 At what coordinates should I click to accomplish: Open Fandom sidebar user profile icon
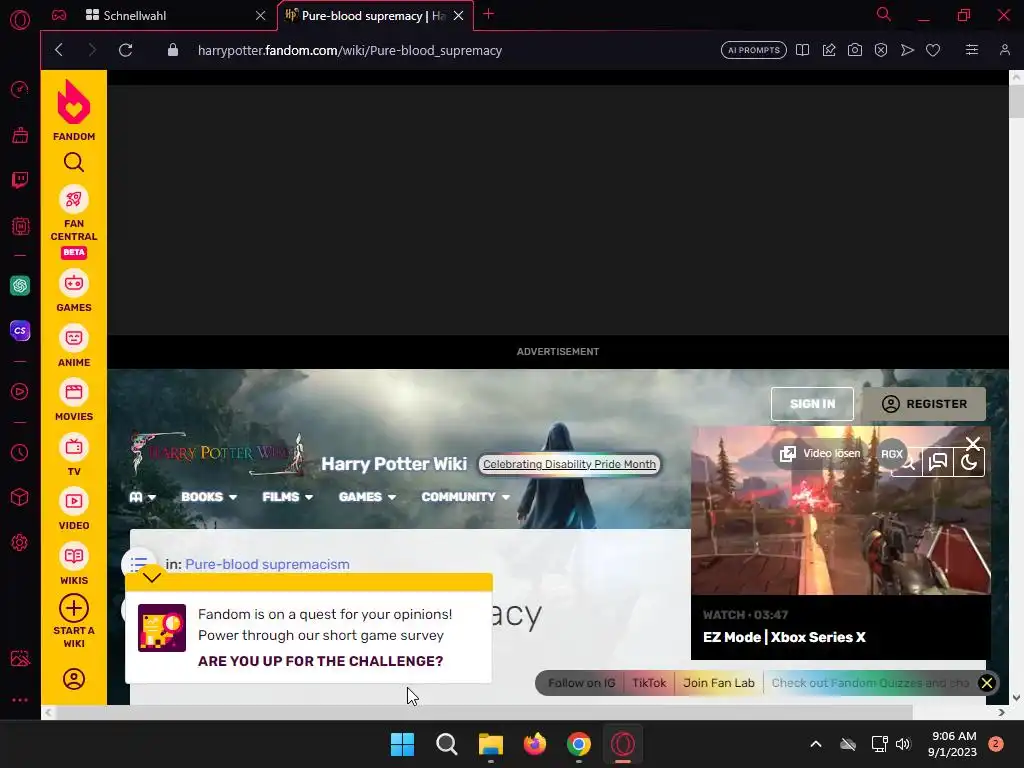click(x=74, y=679)
